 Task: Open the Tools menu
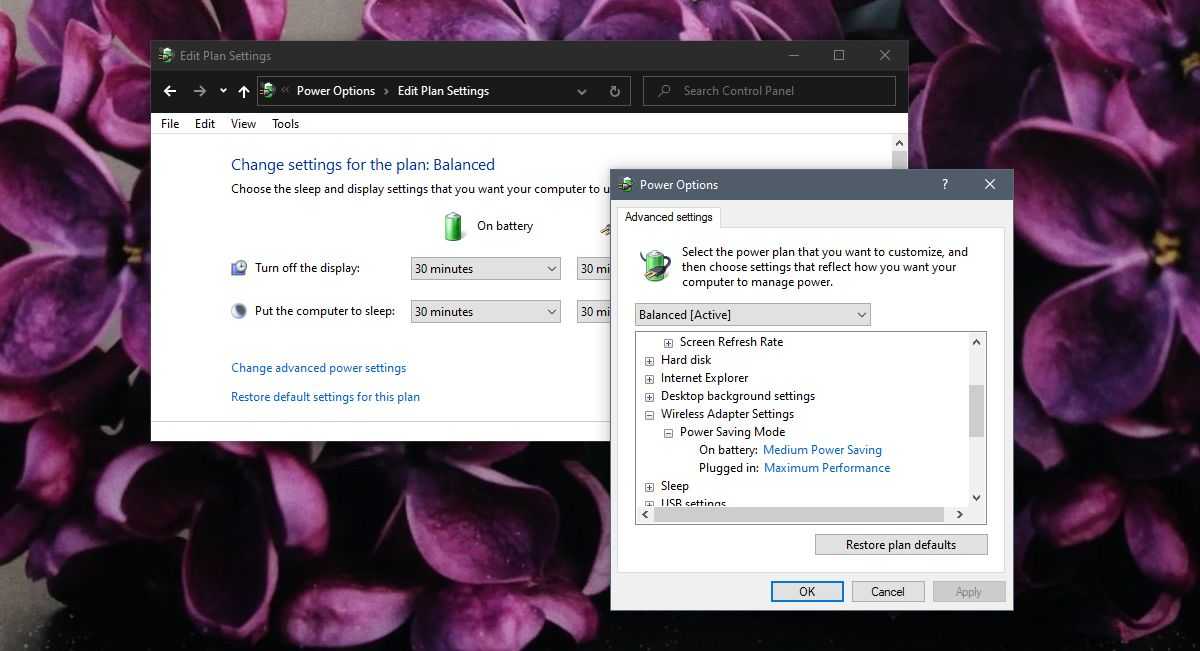[285, 124]
